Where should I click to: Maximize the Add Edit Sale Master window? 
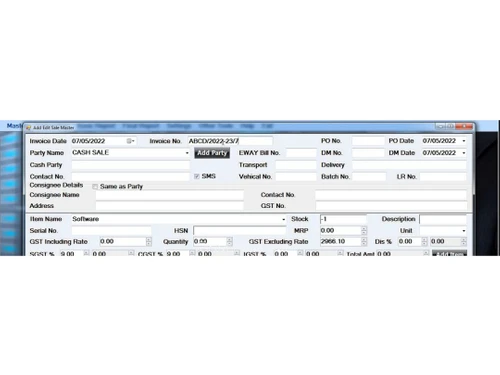451,127
